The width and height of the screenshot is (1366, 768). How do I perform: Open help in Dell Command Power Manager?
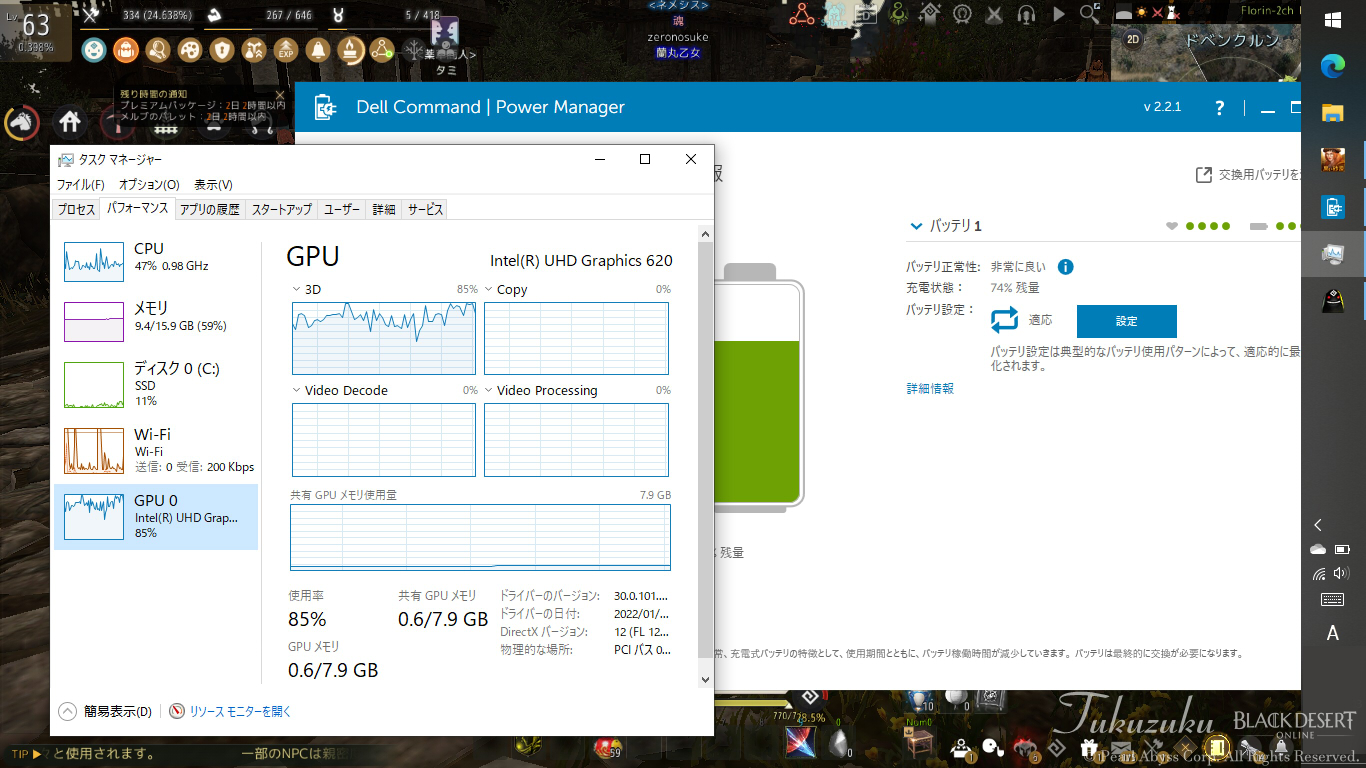pos(1220,108)
